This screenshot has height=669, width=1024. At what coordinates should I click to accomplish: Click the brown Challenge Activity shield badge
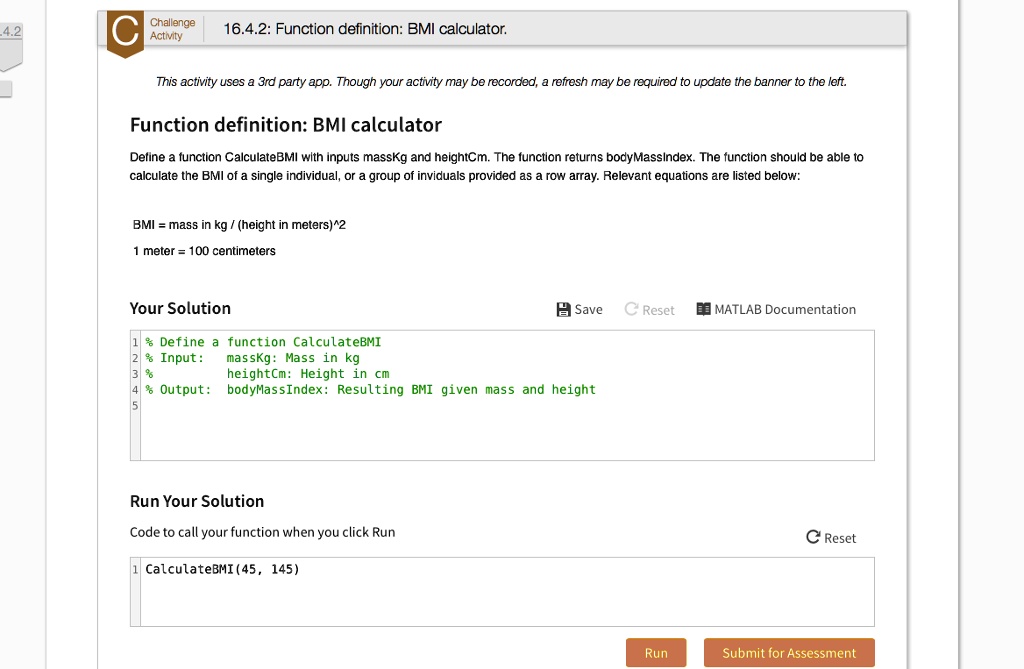pos(124,33)
